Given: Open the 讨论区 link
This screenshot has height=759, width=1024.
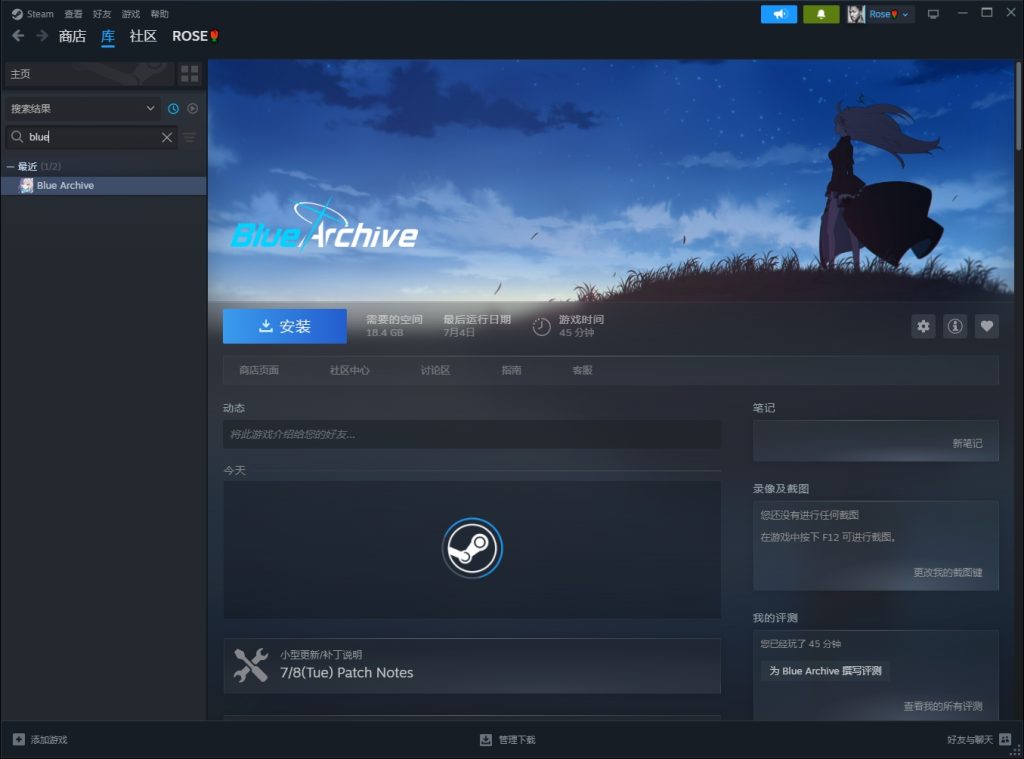Looking at the screenshot, I should click(x=435, y=370).
